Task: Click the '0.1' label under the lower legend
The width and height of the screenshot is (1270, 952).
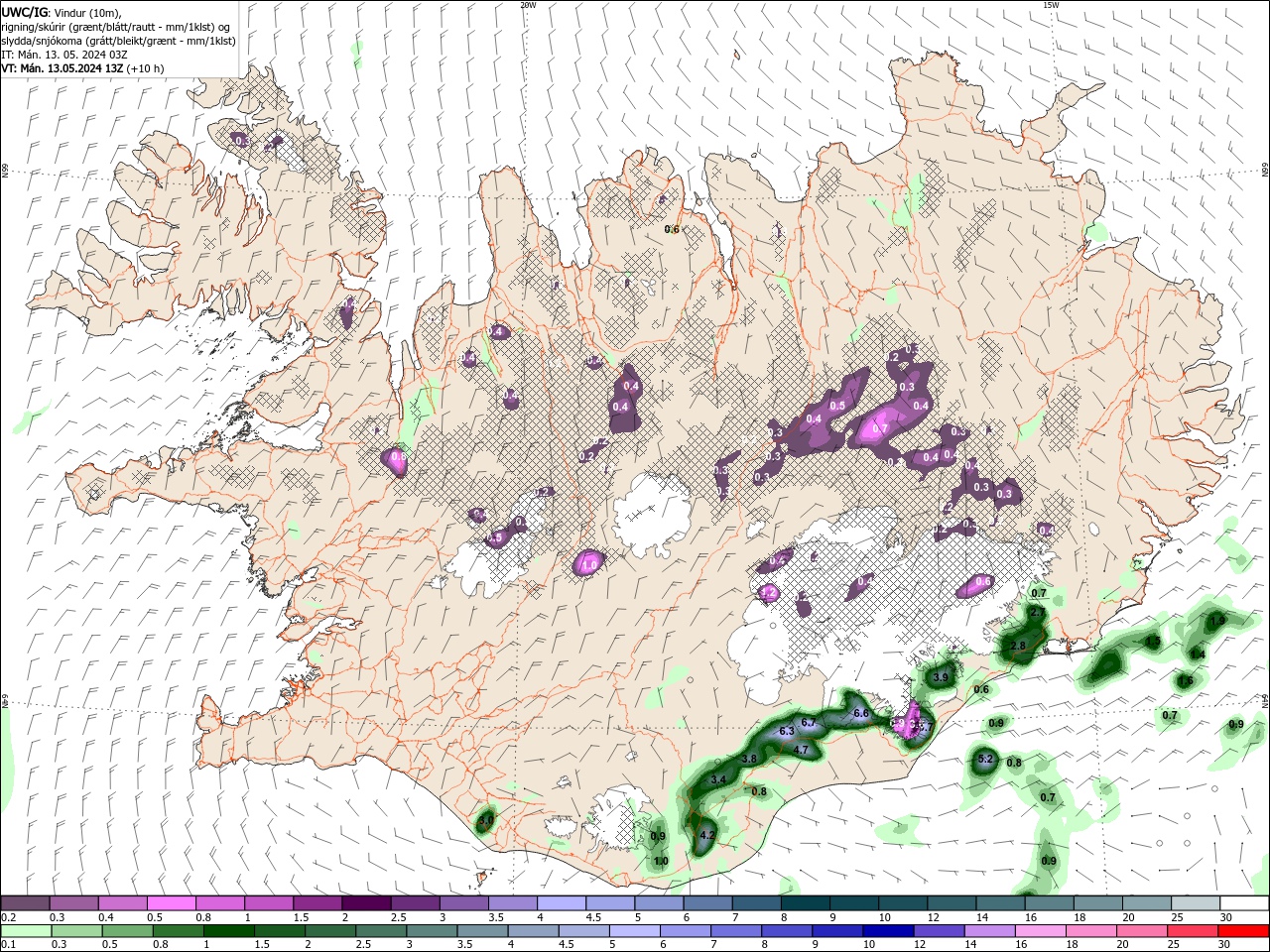Action: [x=8, y=945]
